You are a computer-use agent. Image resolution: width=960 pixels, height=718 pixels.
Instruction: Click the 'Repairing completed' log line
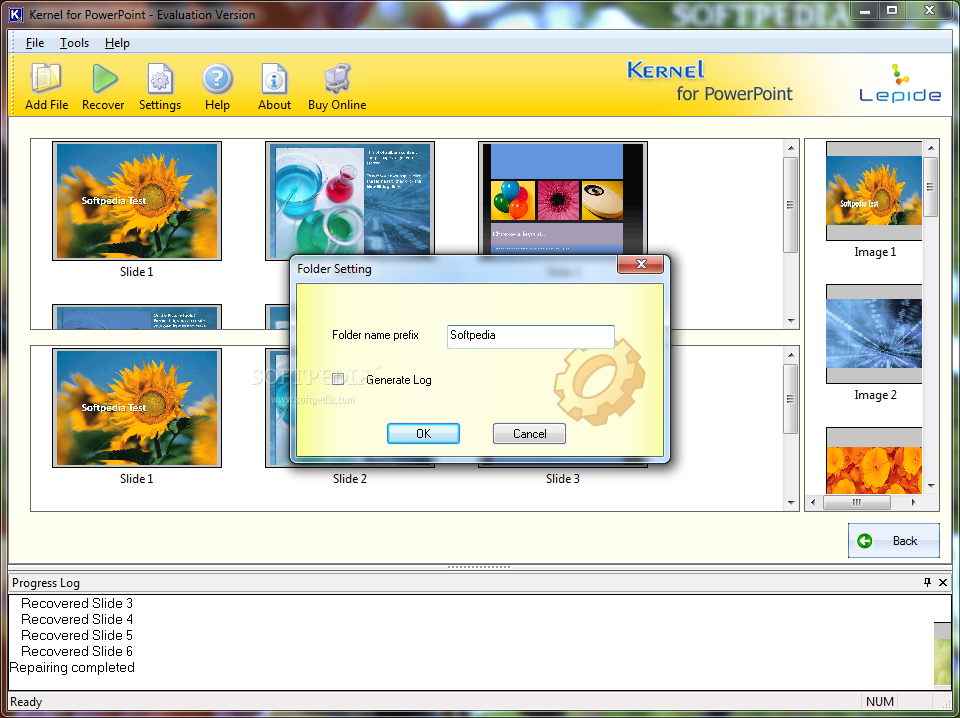[x=72, y=667]
